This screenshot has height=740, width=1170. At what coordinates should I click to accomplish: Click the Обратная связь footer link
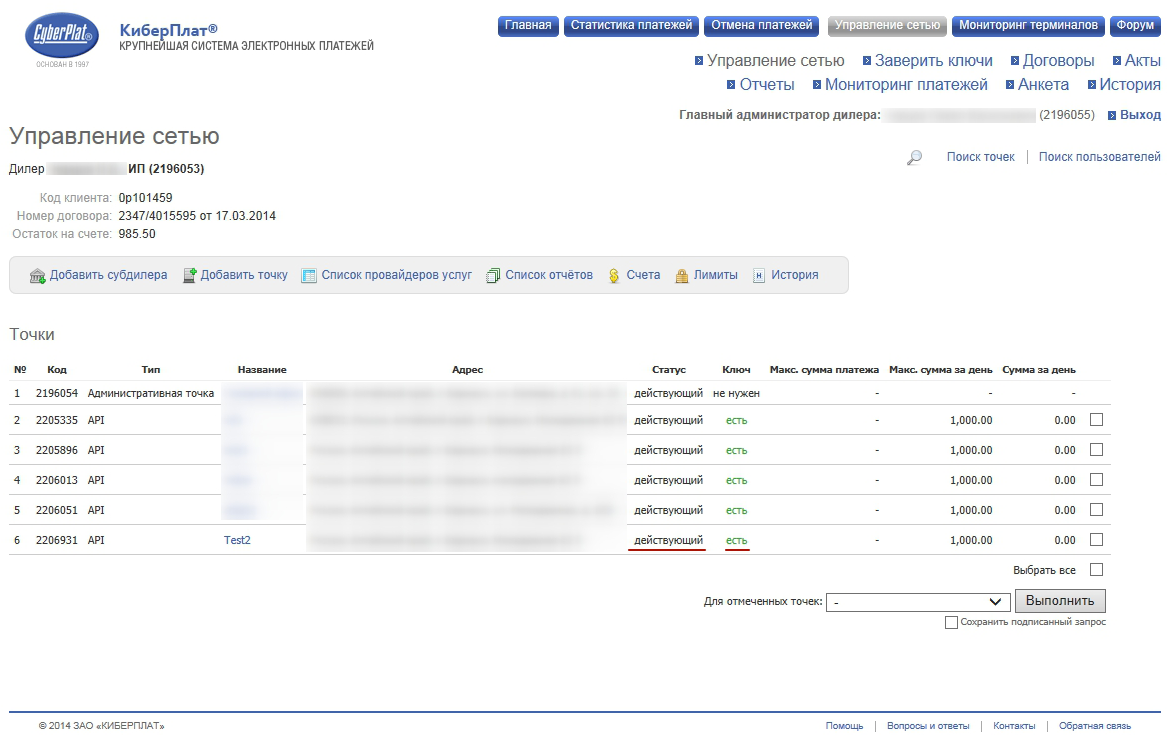pyautogui.click(x=1094, y=726)
